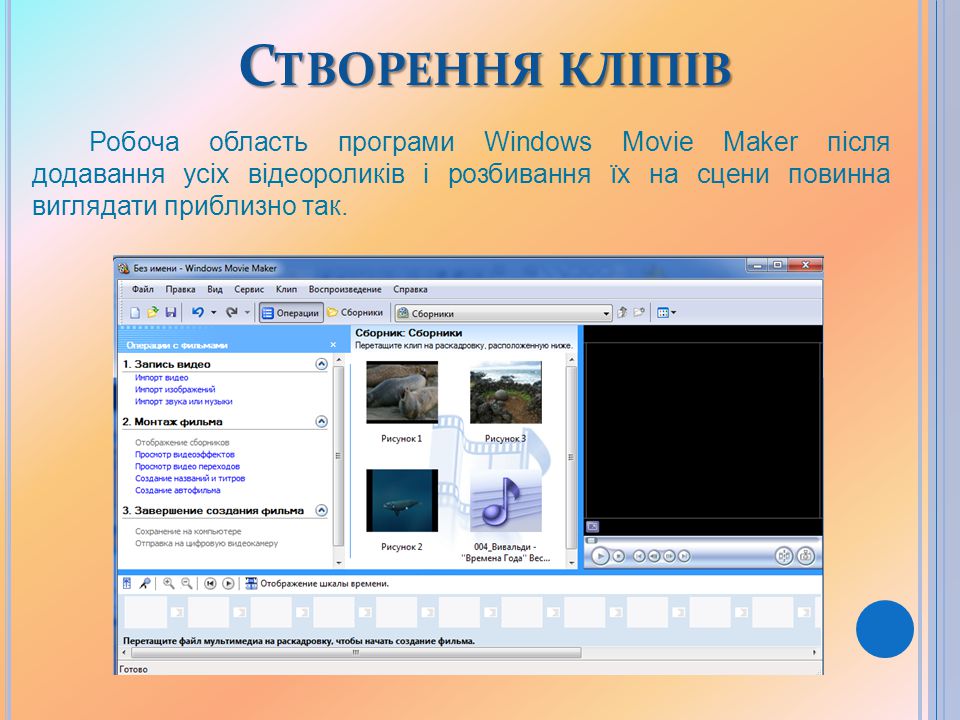Viewport: 960px width, 720px height.
Task: Step to next frame in preview
Action: pos(669,556)
